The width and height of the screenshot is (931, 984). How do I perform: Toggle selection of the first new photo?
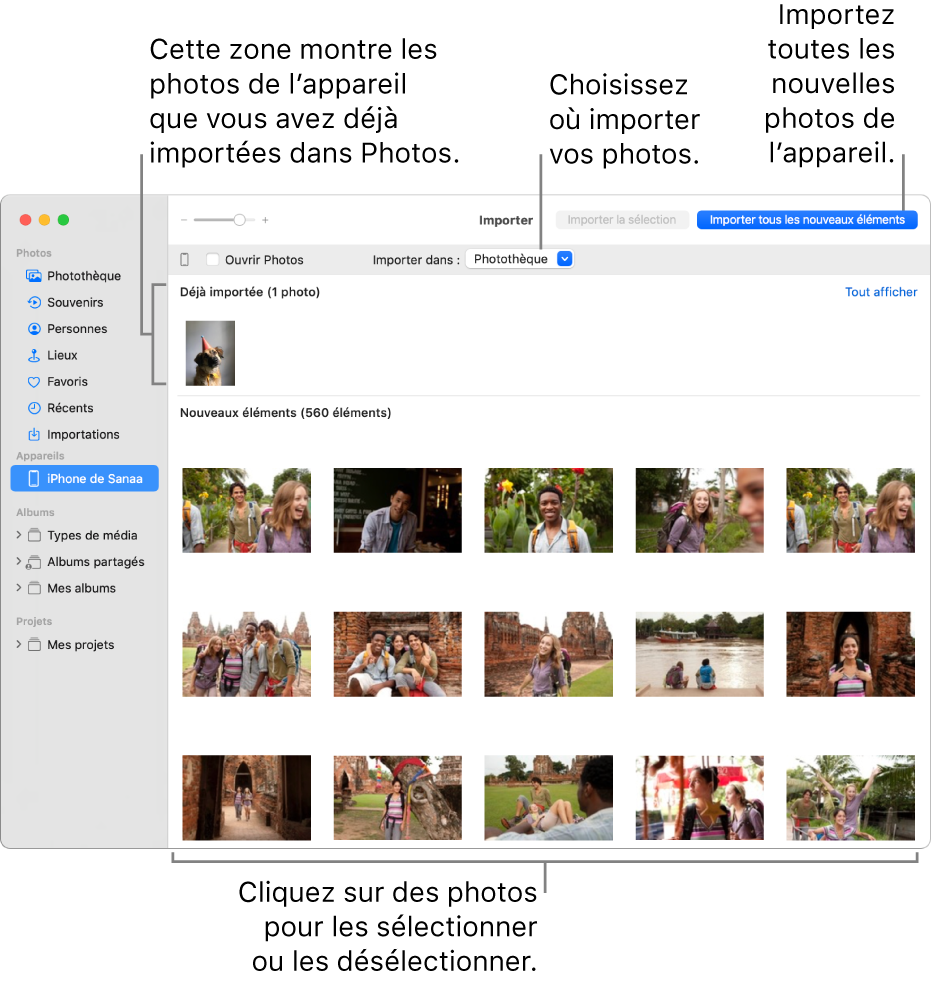[x=246, y=510]
